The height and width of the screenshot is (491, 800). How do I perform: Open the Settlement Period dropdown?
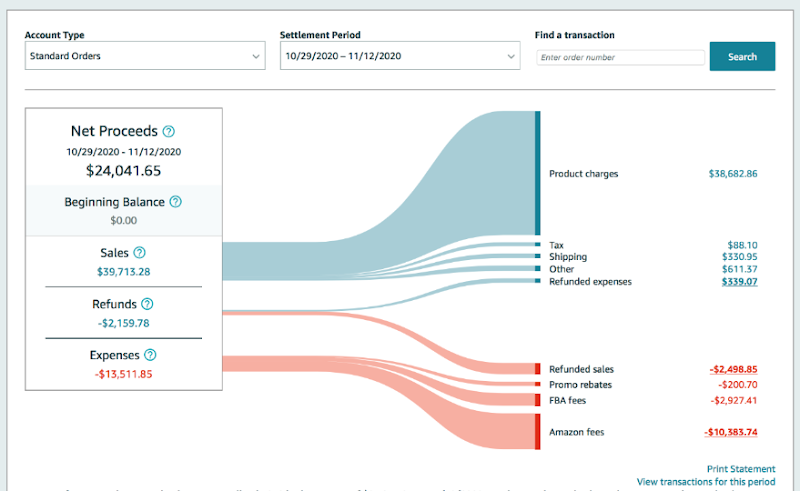coord(400,56)
